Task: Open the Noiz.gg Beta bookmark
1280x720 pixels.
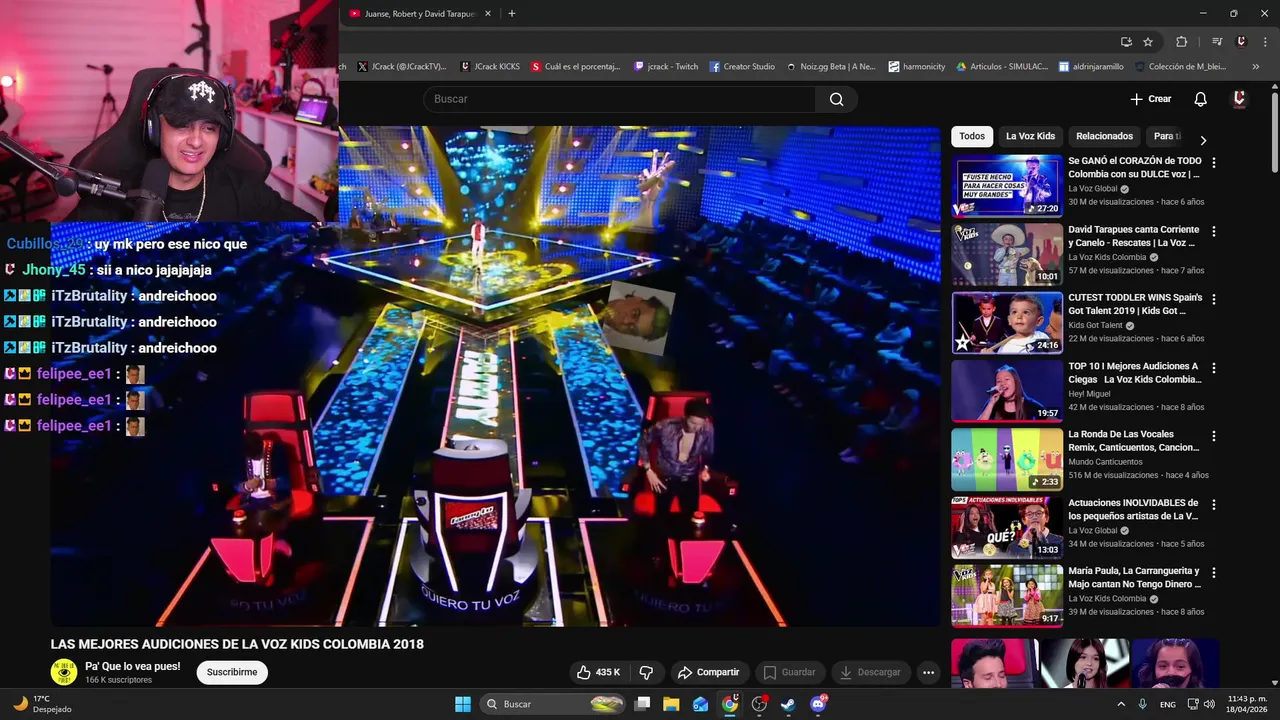Action: point(830,67)
